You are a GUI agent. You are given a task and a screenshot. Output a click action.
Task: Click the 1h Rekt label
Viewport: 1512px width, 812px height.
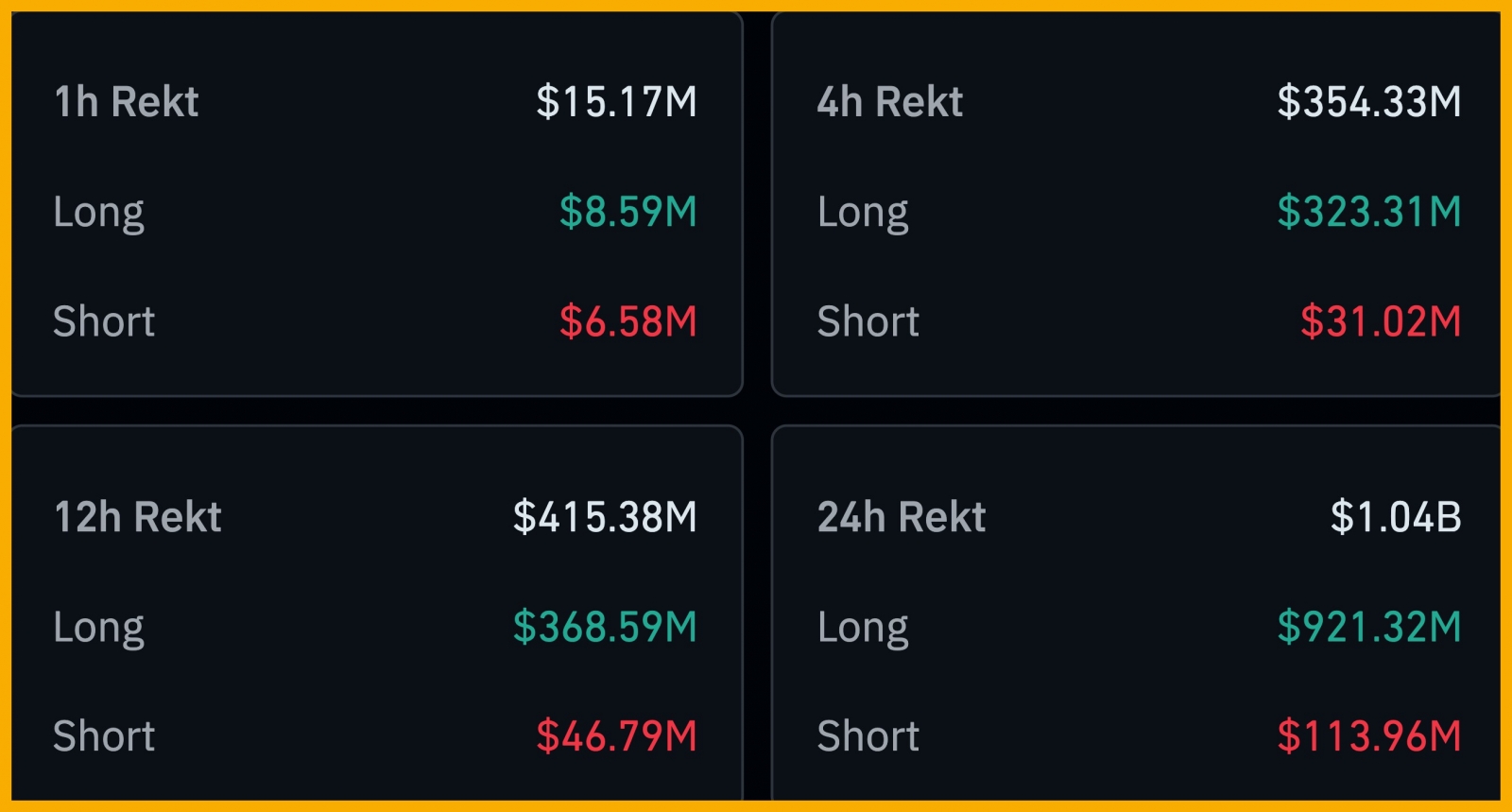(x=127, y=102)
